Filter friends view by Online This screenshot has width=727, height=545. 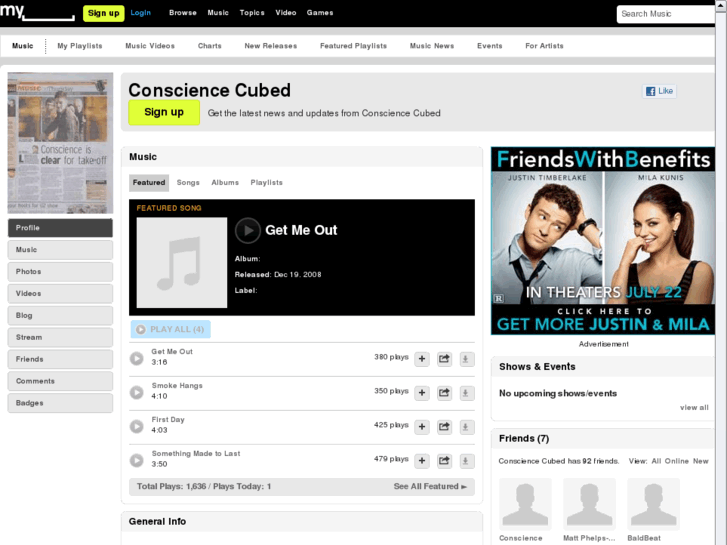676,461
